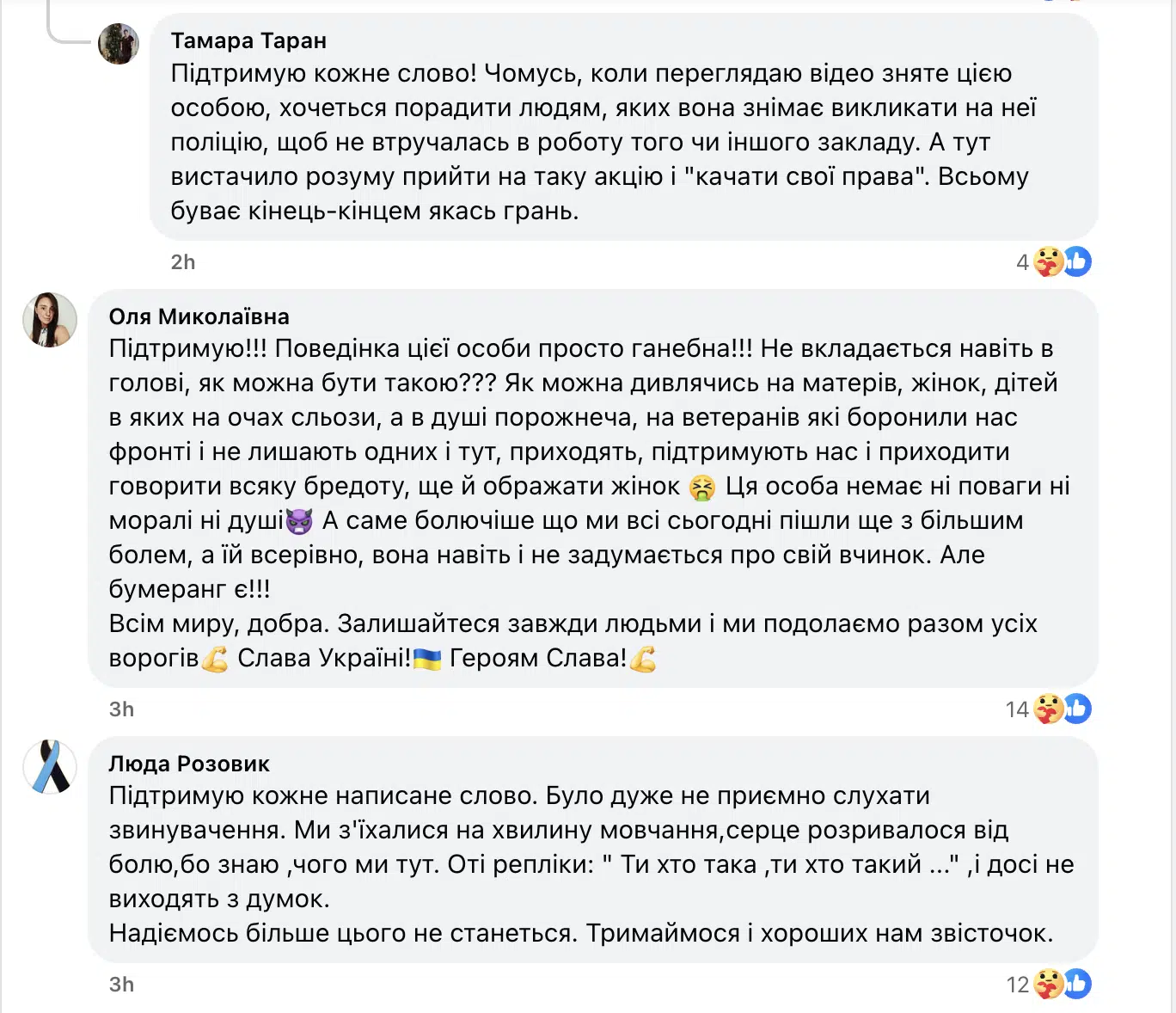Image resolution: width=1176 pixels, height=1013 pixels.
Task: Open the 2h timestamp on Тамара's reply
Action: 183,262
